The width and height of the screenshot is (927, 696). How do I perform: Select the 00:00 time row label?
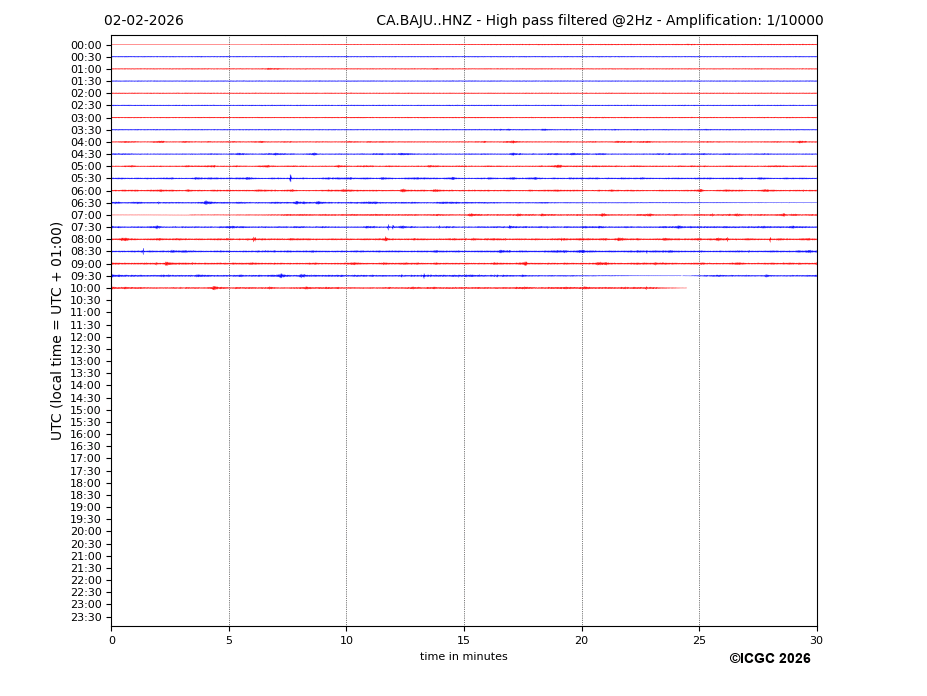(x=85, y=45)
